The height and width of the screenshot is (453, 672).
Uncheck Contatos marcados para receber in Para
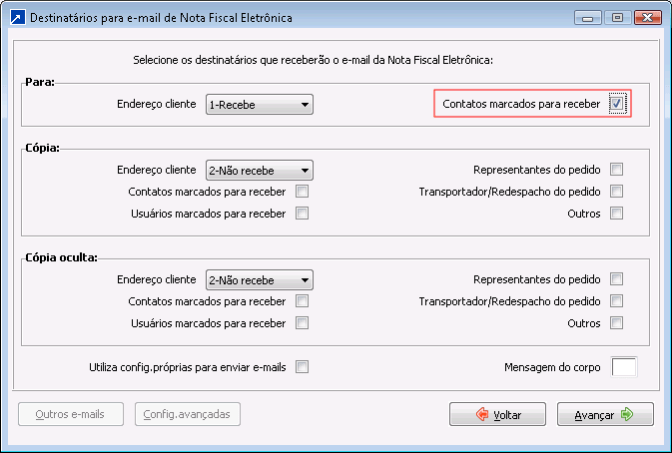coord(617,104)
